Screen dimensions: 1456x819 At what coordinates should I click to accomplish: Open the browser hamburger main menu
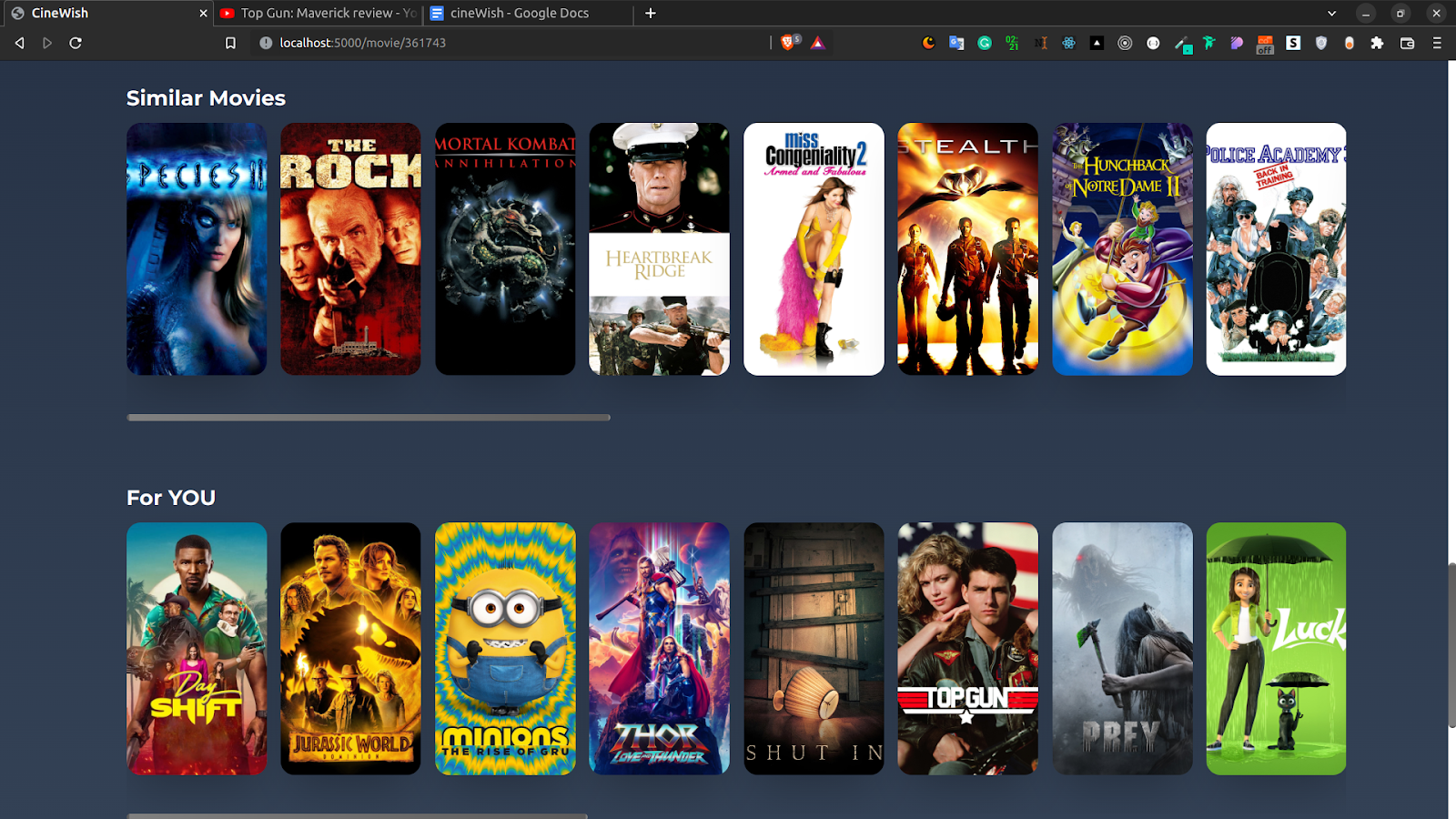point(1437,43)
